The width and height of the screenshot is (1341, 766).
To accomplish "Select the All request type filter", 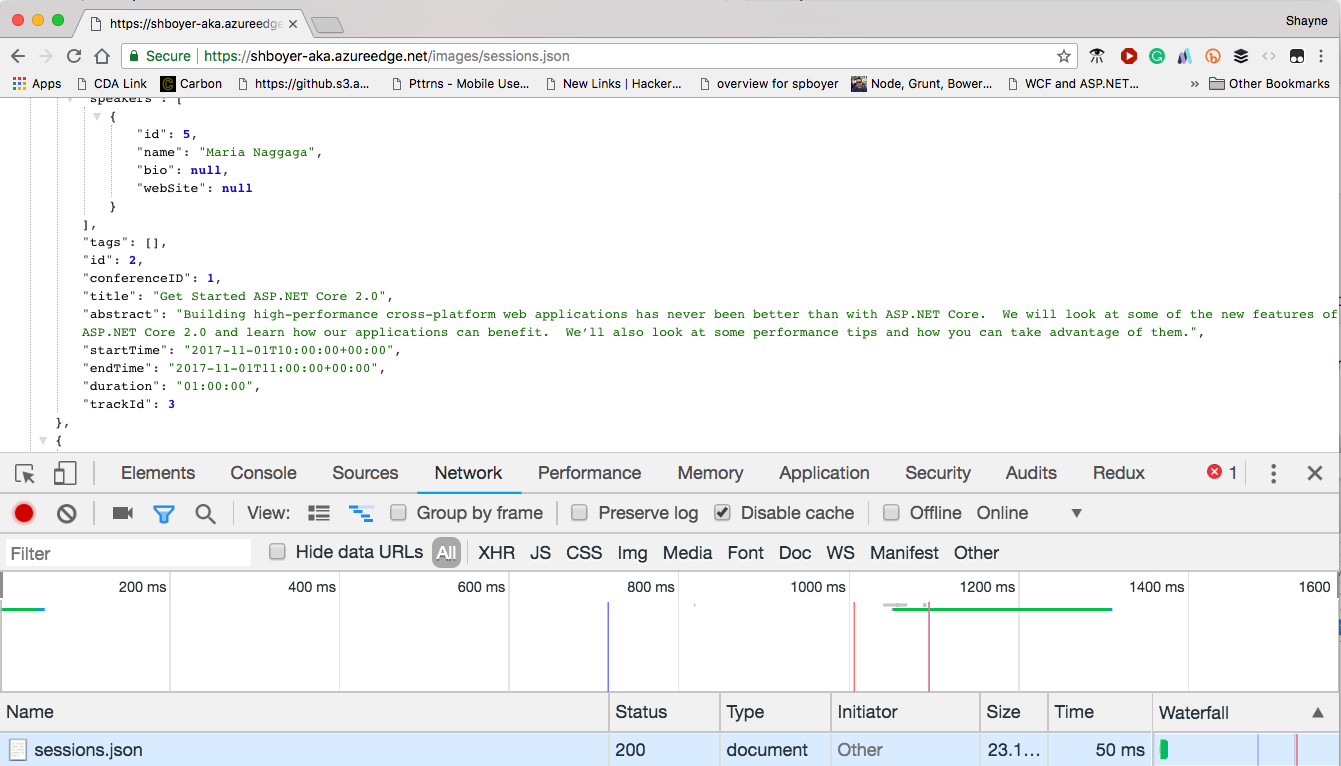I will click(x=446, y=553).
